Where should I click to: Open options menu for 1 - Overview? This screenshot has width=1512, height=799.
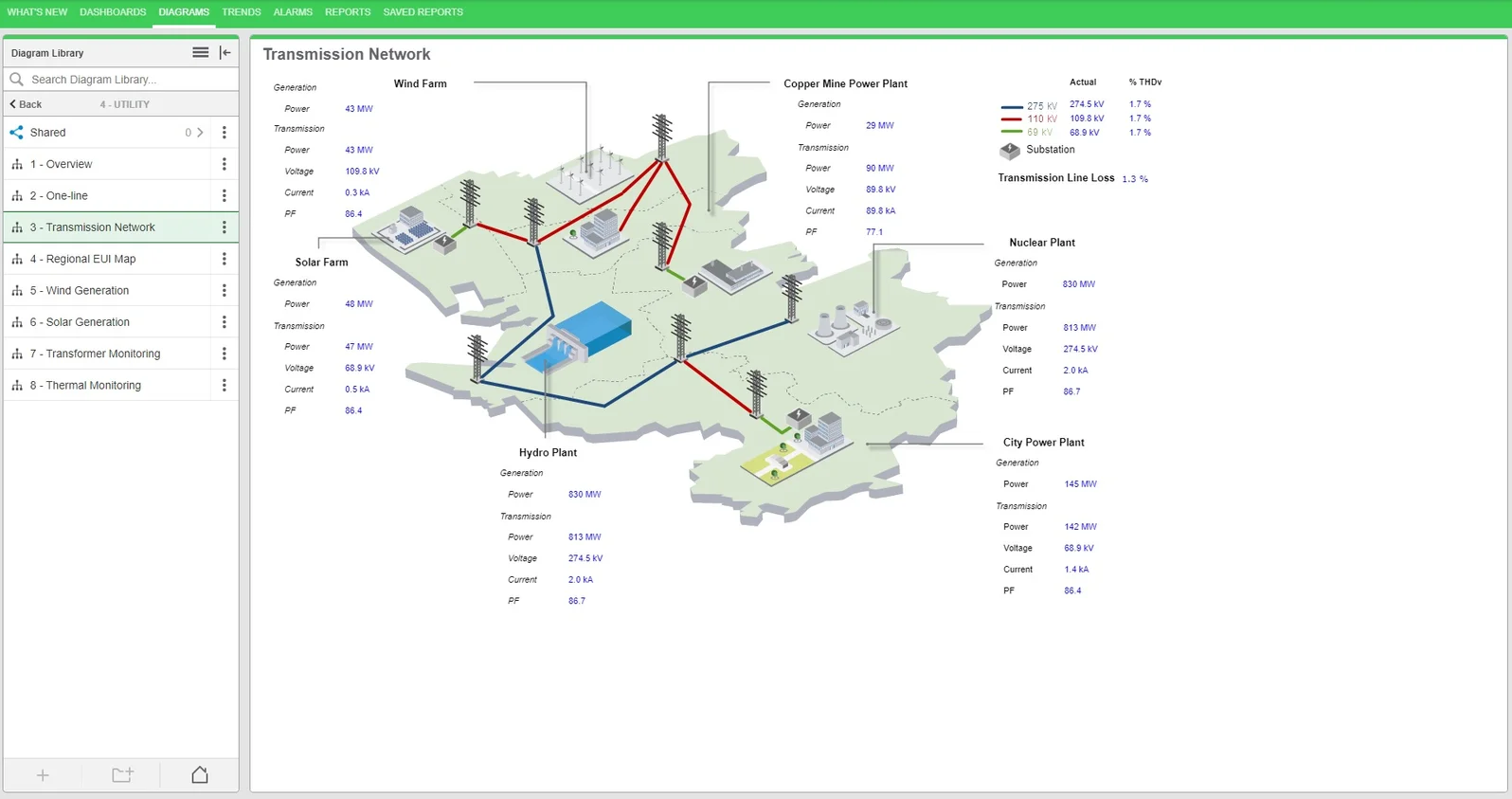coord(225,164)
